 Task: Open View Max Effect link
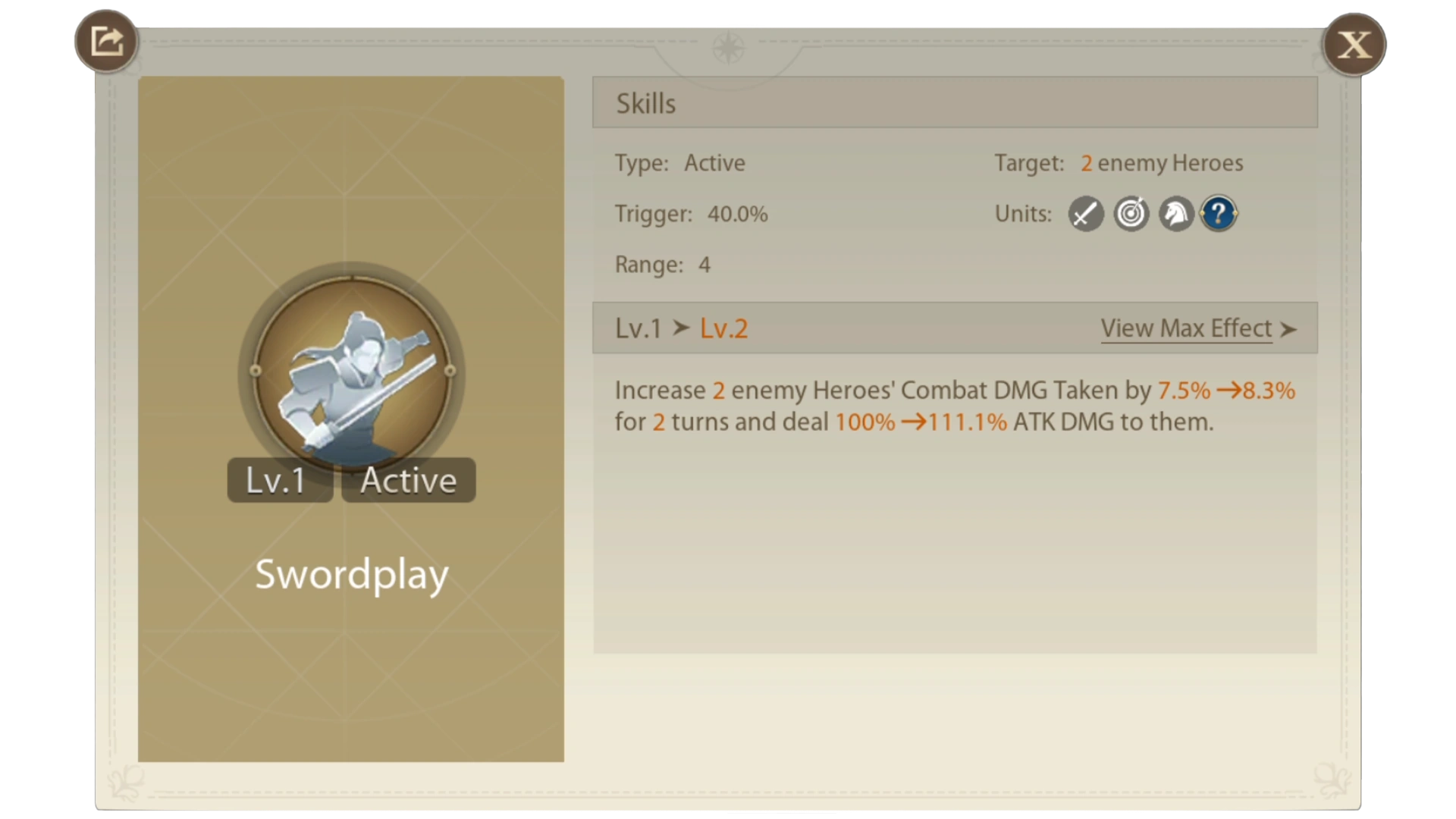[1186, 328]
